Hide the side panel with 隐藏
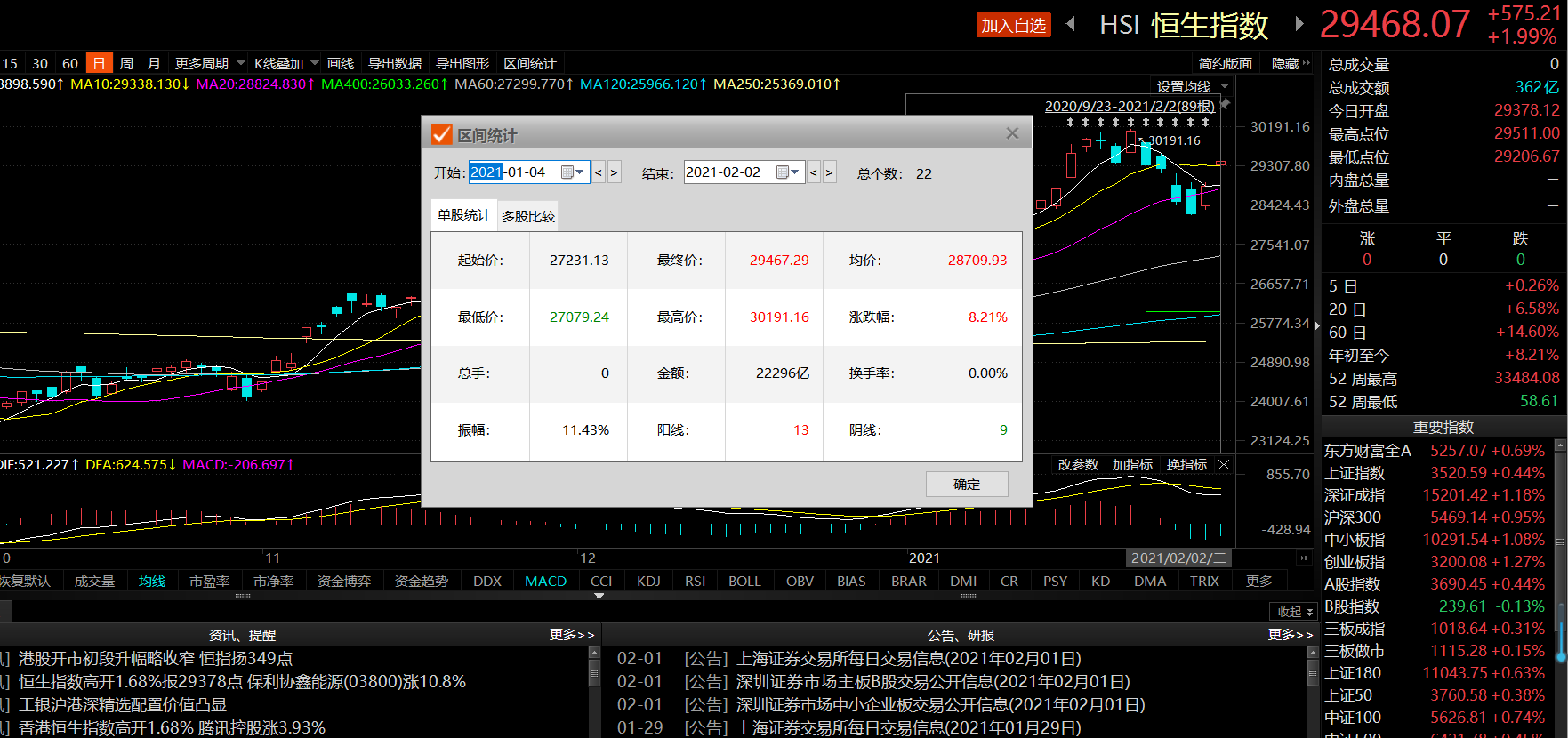Viewport: 1568px width, 738px height. [1291, 63]
